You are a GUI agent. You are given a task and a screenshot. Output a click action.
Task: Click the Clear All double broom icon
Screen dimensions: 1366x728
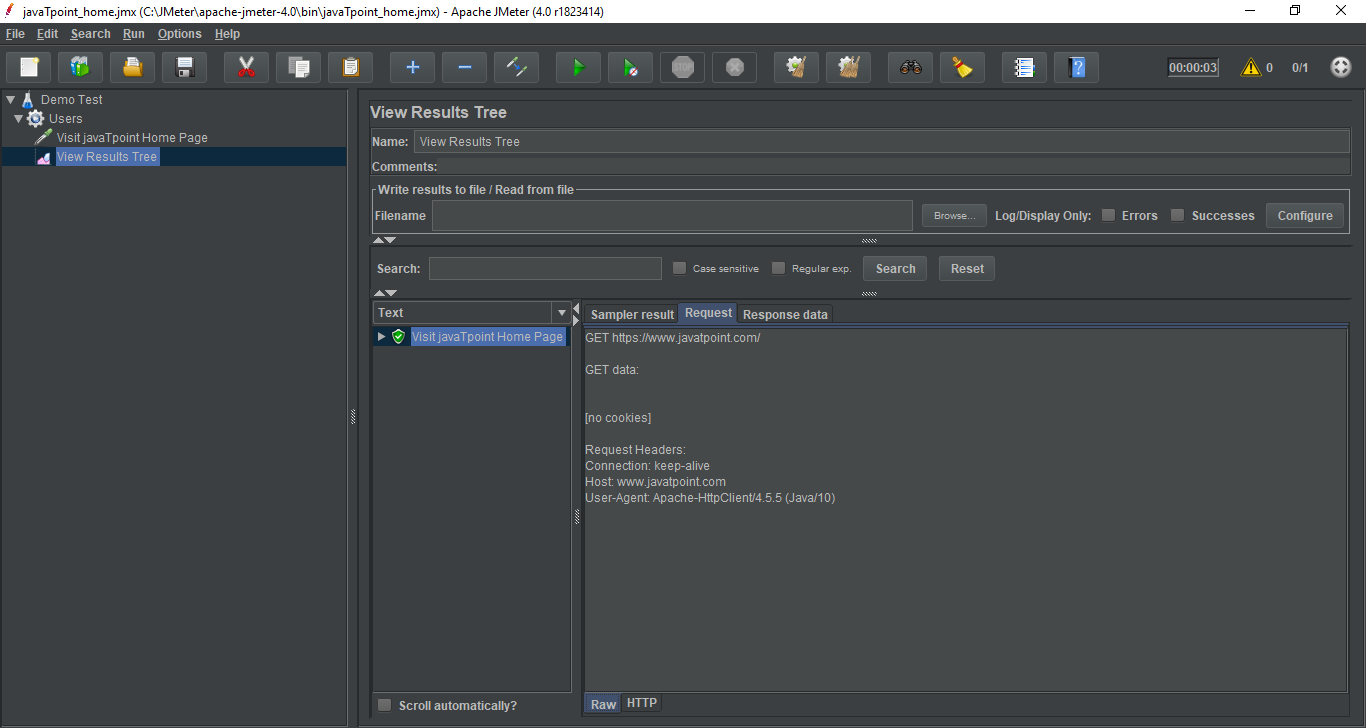(848, 67)
